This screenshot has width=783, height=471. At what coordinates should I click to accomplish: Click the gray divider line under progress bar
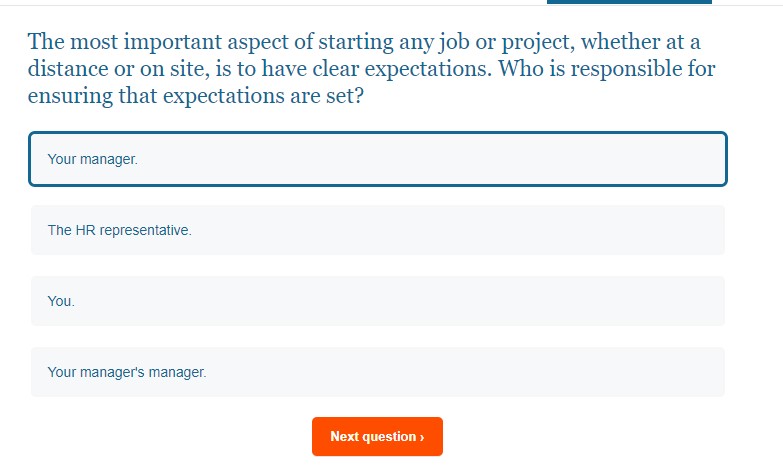coord(274,5)
